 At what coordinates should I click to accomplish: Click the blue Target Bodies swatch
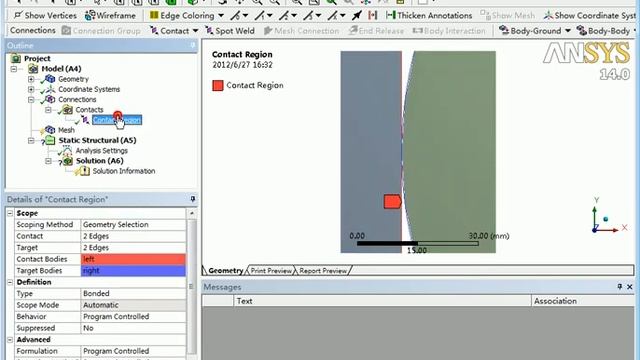(133, 271)
